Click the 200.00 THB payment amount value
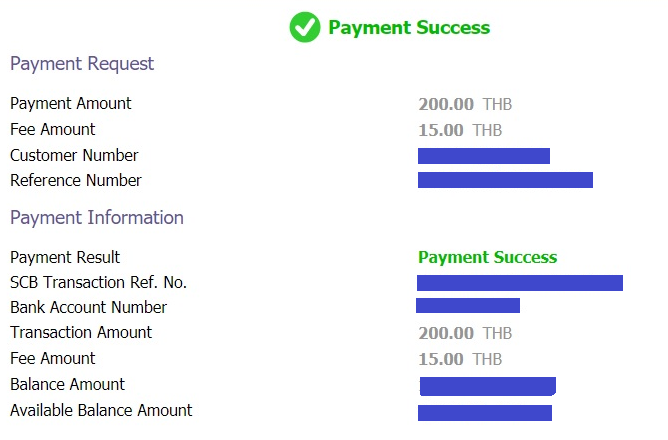 click(x=465, y=104)
